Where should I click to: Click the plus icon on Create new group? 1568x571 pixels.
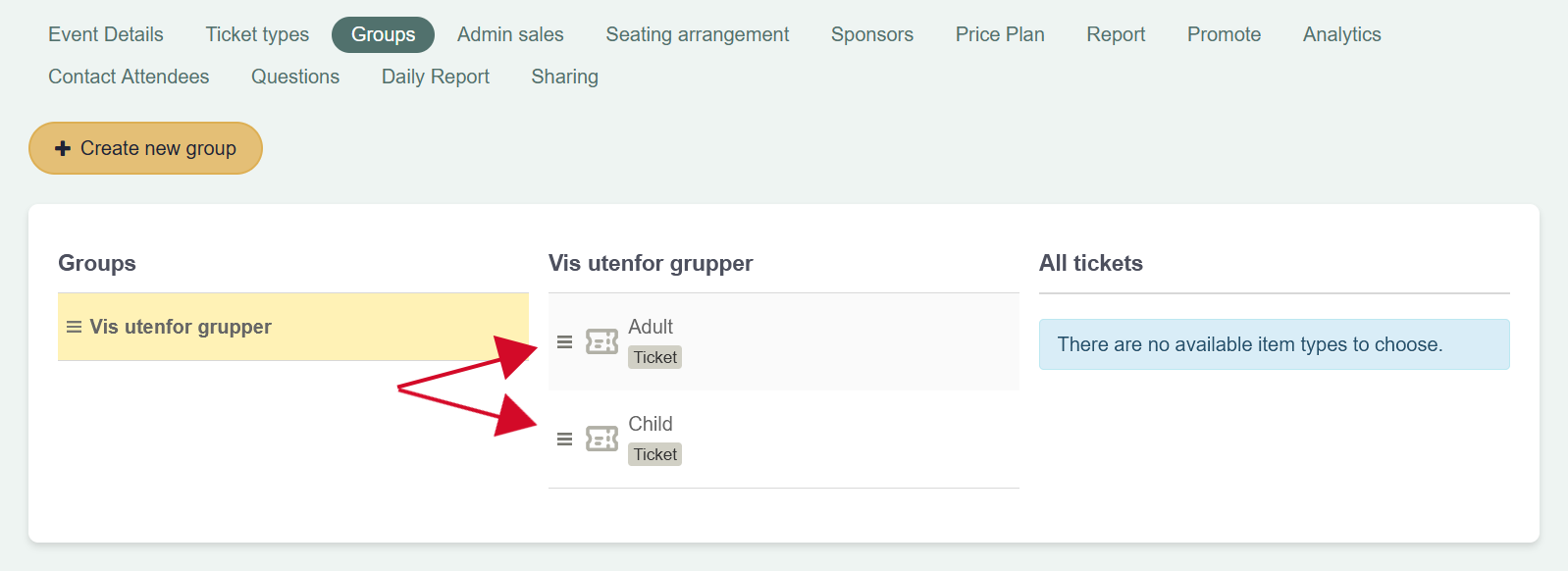(x=63, y=148)
